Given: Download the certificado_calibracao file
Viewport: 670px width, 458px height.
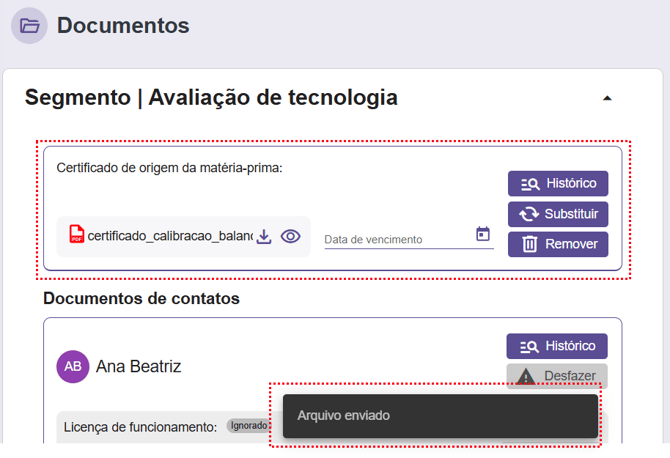Looking at the screenshot, I should point(264,236).
